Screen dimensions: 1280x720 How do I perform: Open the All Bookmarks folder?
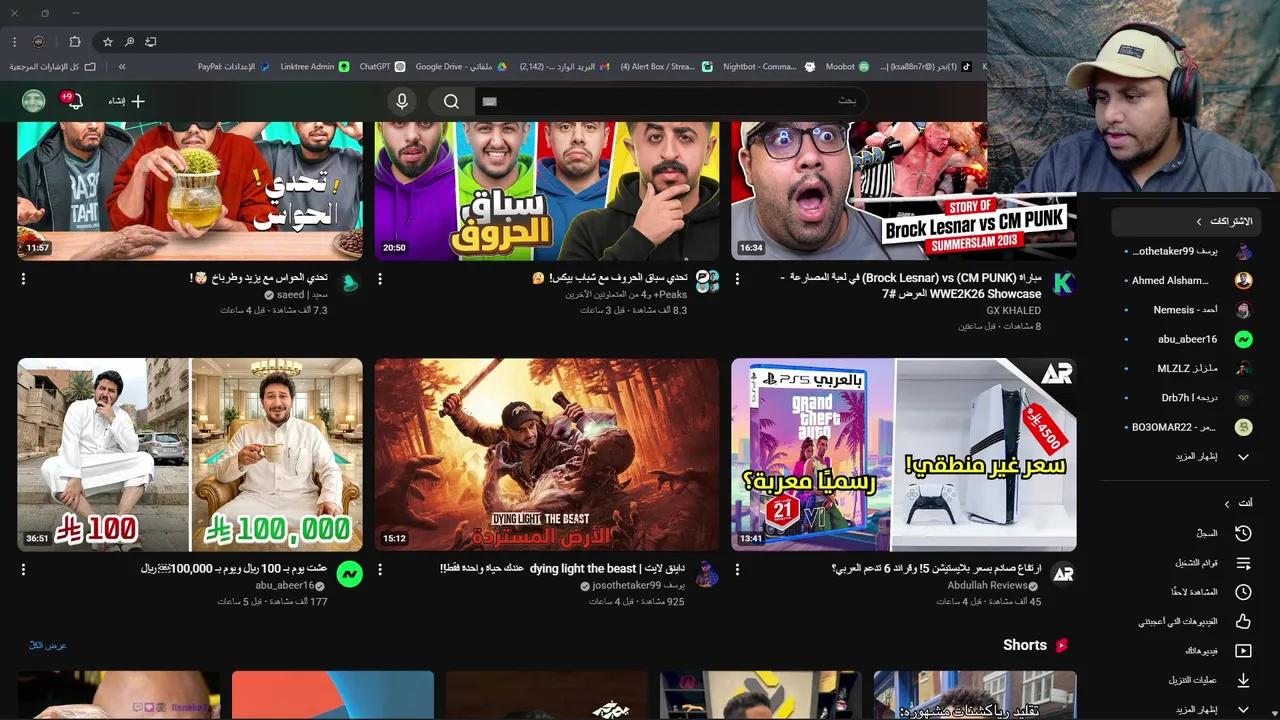52,67
